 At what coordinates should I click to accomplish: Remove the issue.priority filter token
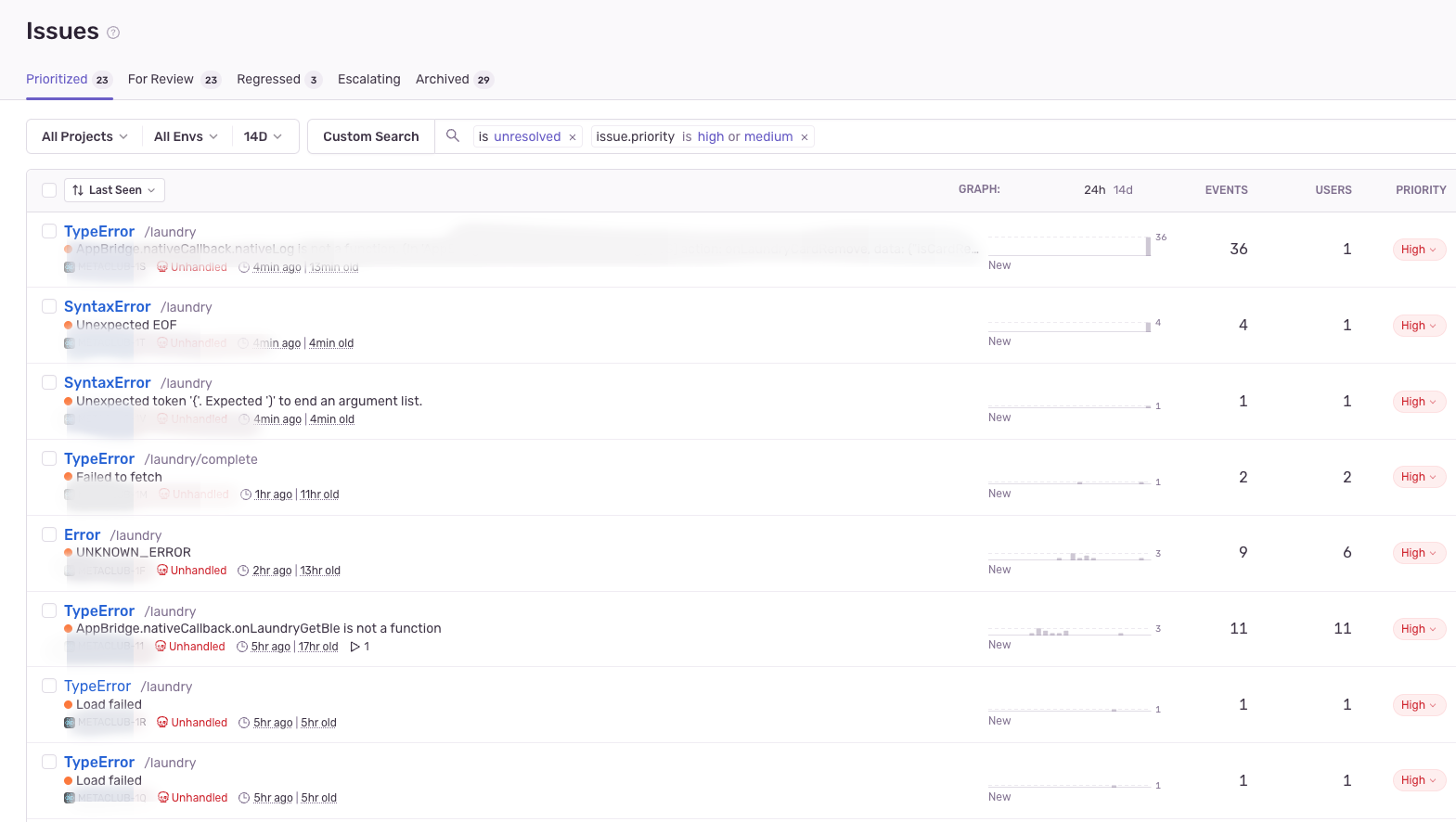click(805, 137)
